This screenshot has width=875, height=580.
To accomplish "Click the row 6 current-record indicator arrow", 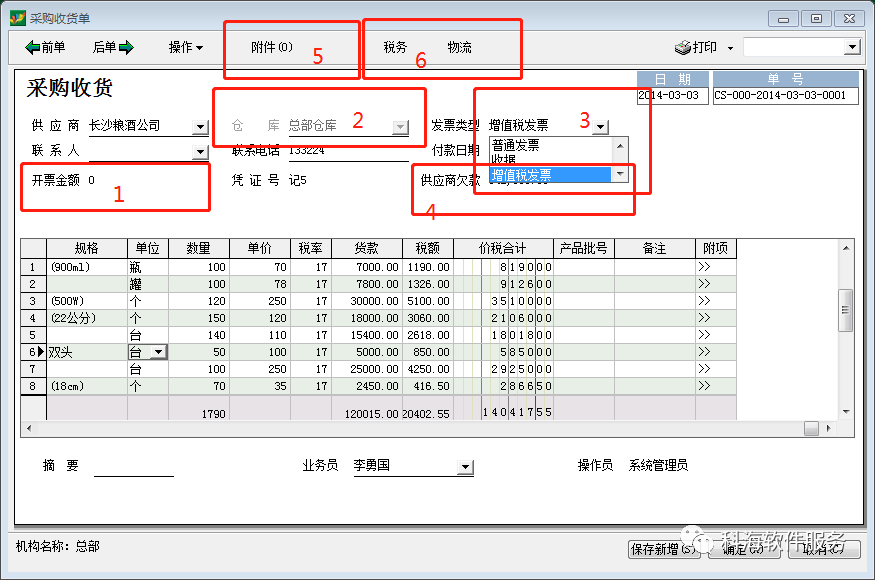I will pyautogui.click(x=40, y=352).
